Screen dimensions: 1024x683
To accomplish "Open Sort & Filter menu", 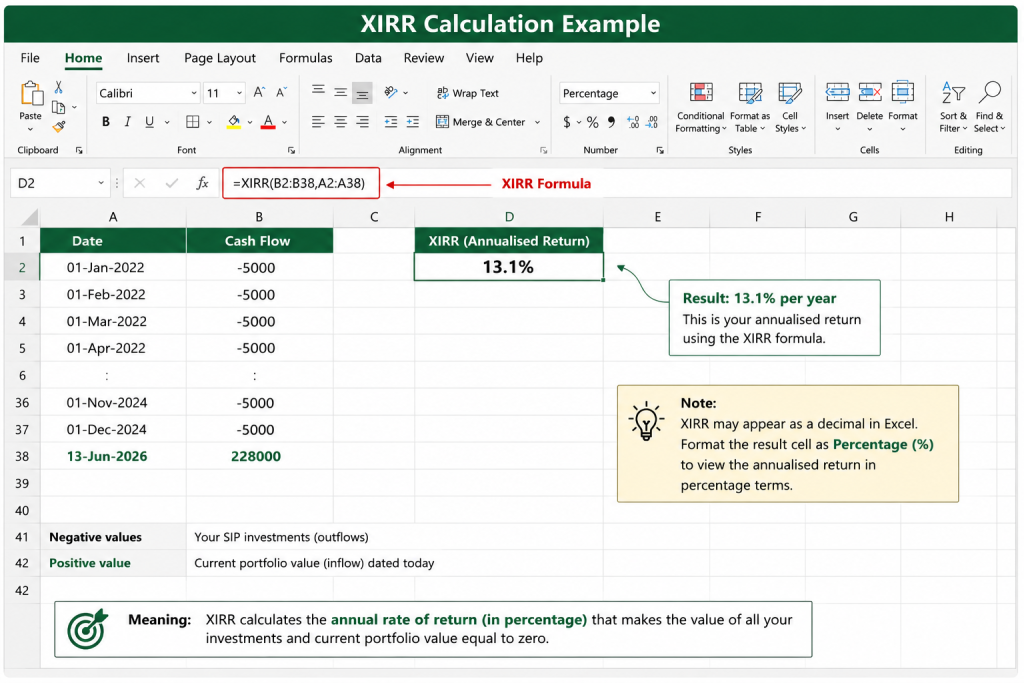I will [953, 107].
